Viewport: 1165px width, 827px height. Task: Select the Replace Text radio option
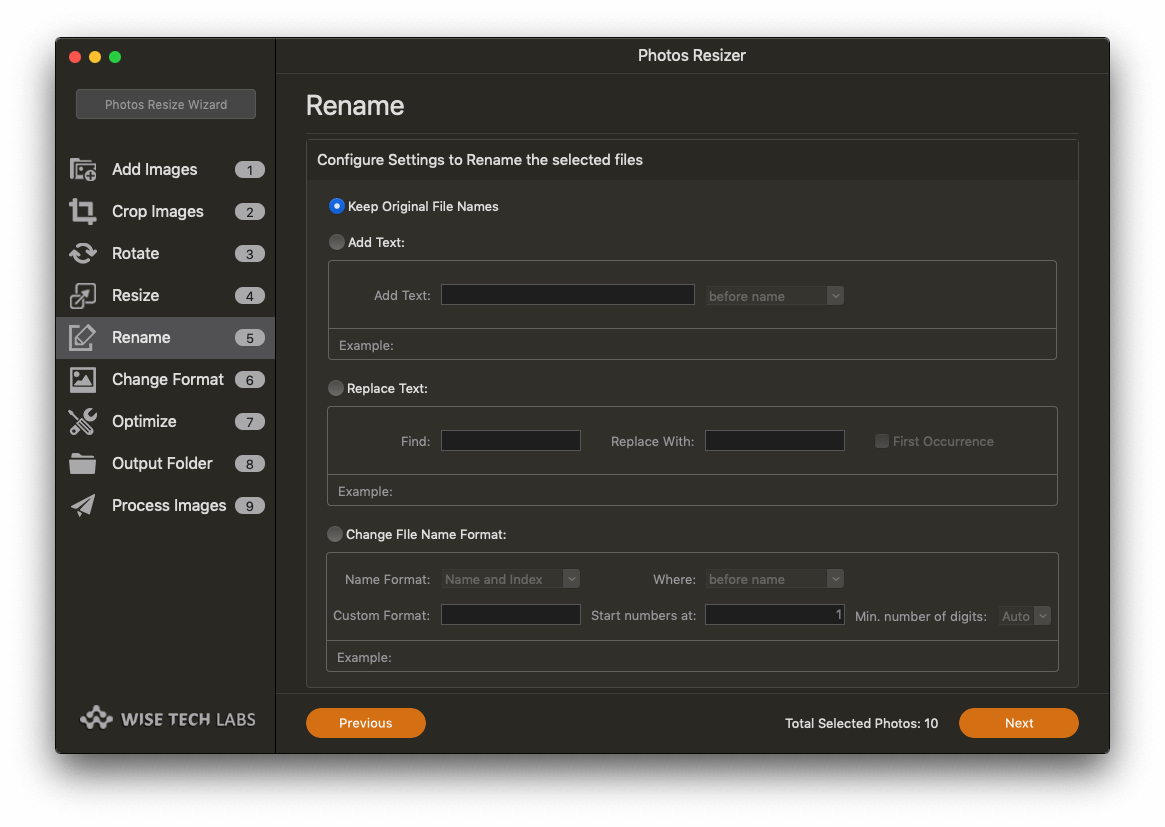[336, 388]
